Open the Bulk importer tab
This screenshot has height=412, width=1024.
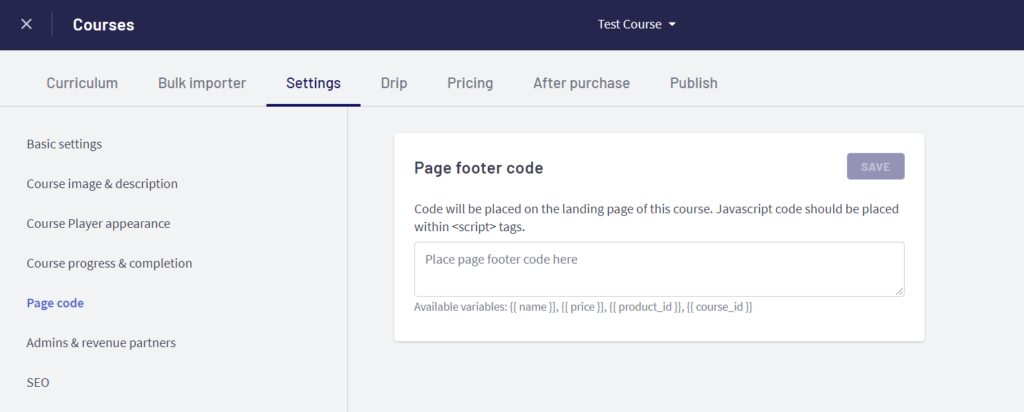pyautogui.click(x=202, y=83)
